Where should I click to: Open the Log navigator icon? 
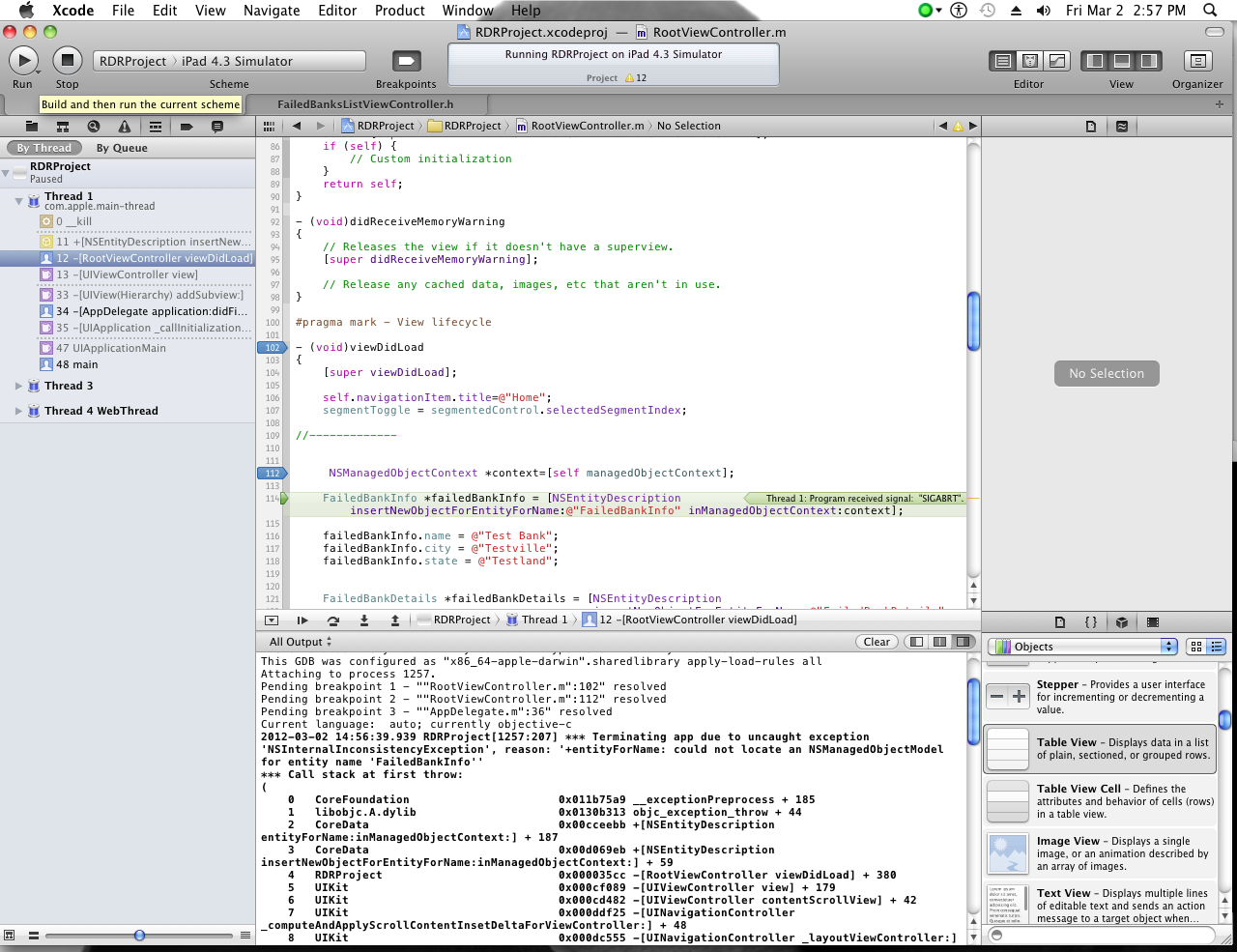coord(217,127)
